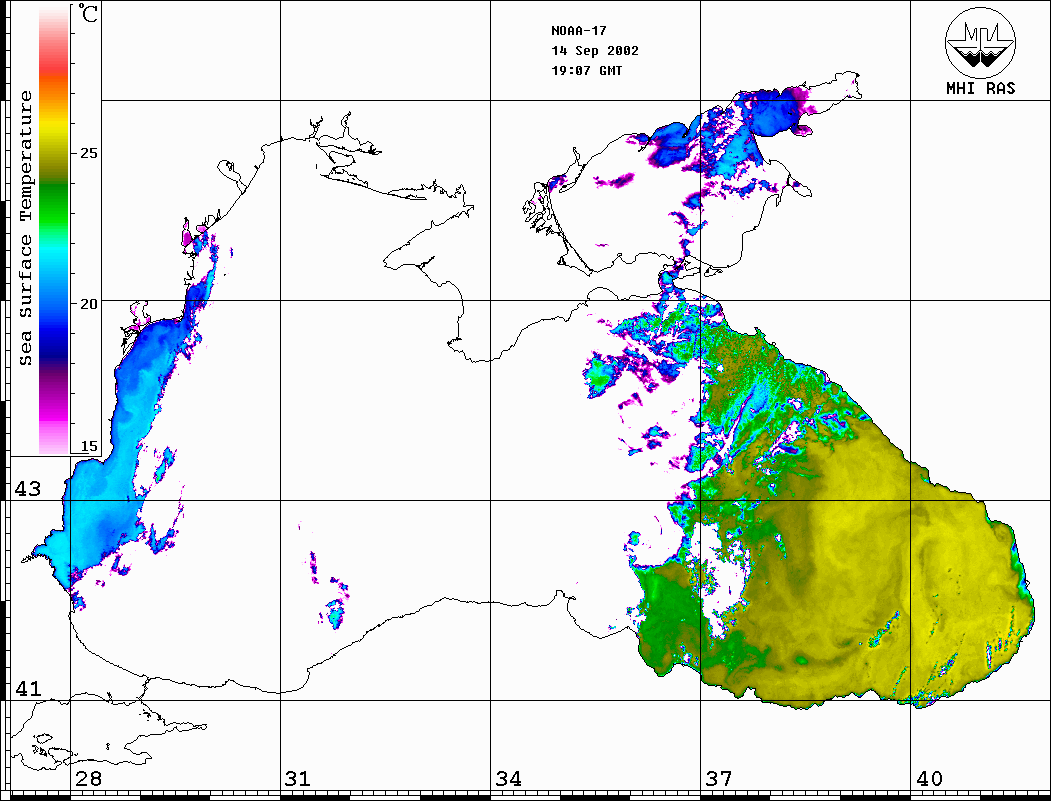Click the longitude label 34
This screenshot has width=1051, height=801.
click(508, 778)
